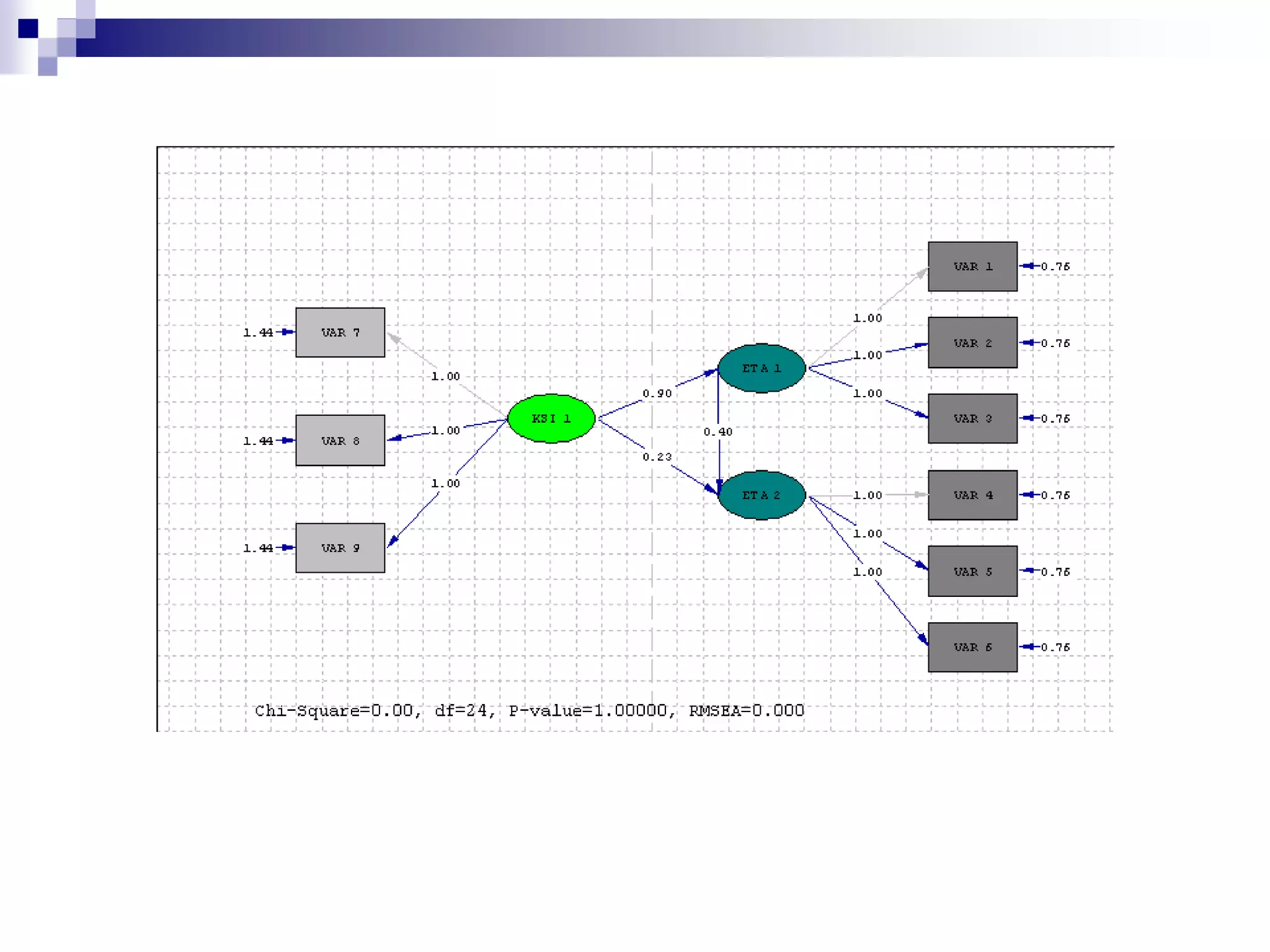Viewport: 1270px width, 952px height.
Task: Click the VAR 1 observed variable box
Action: [972, 267]
